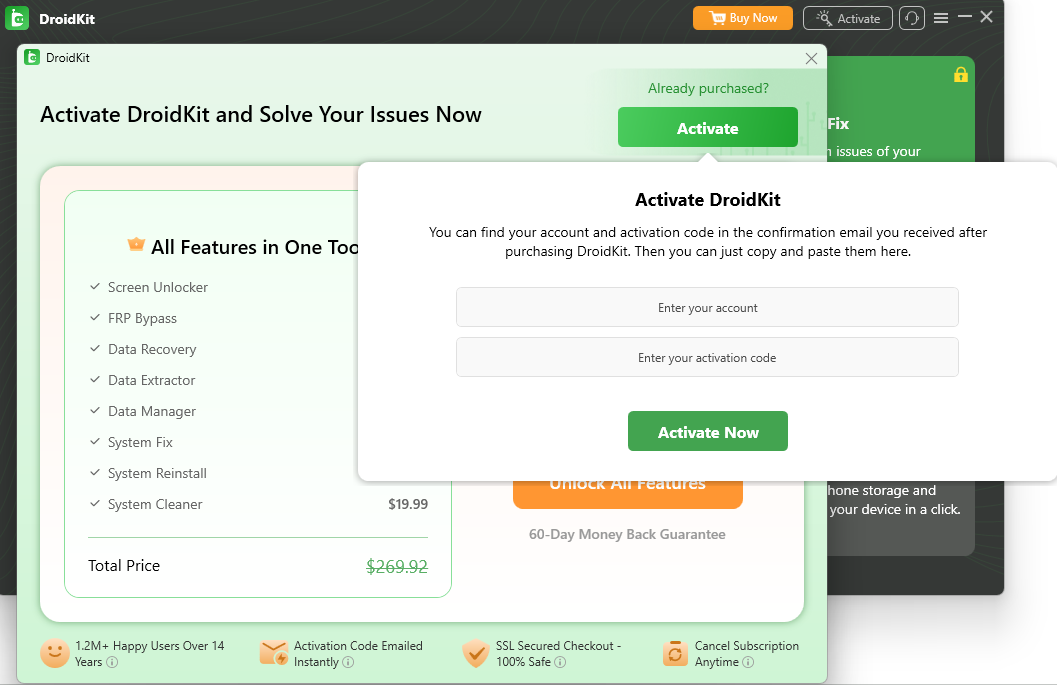Click checkmark icon beside Screen Unlocker
1057x685 pixels.
coord(95,287)
